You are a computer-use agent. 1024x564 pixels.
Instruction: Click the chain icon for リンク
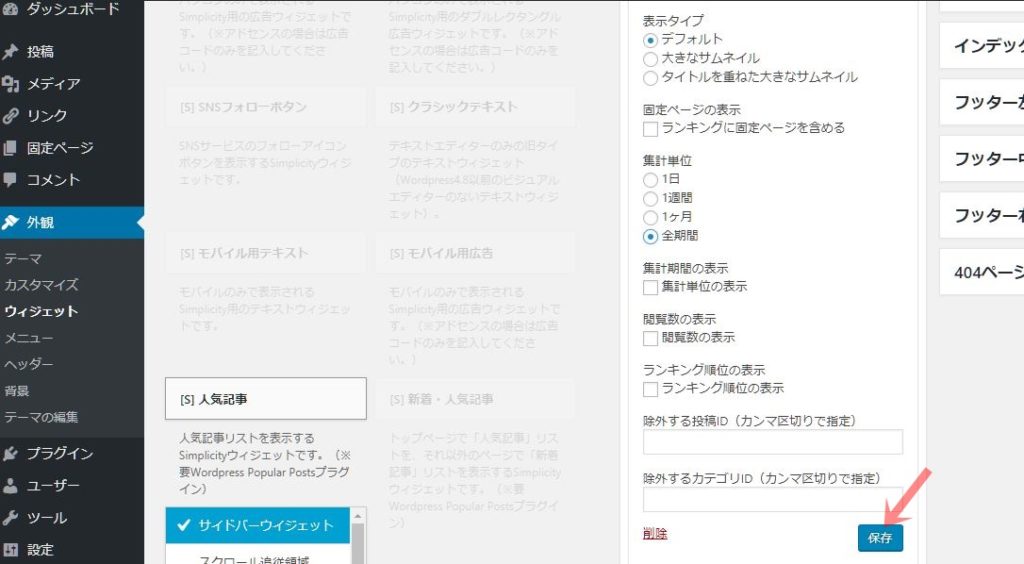pyautogui.click(x=11, y=116)
